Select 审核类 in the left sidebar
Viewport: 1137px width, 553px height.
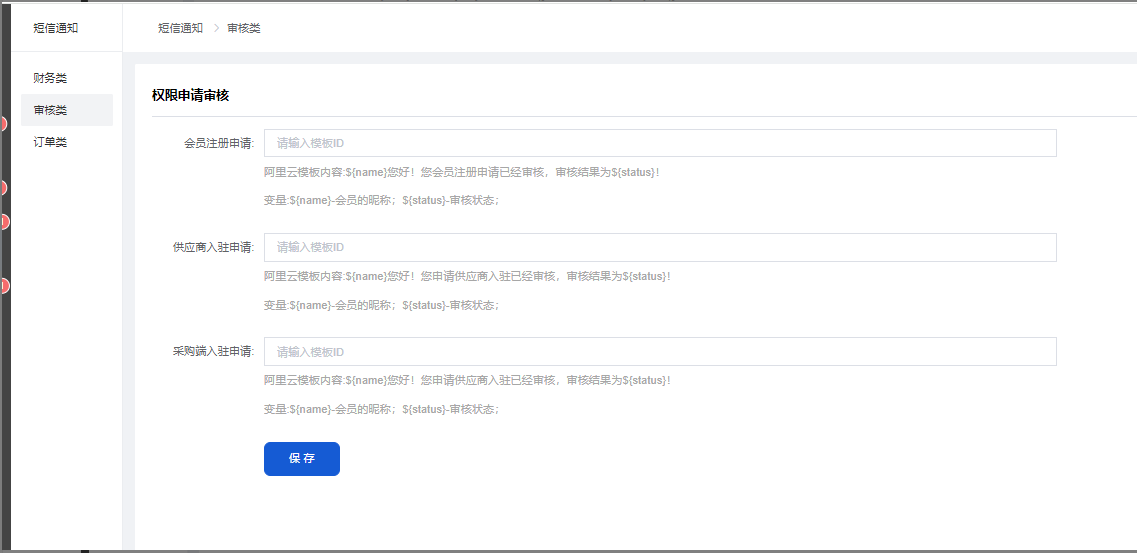[50, 110]
